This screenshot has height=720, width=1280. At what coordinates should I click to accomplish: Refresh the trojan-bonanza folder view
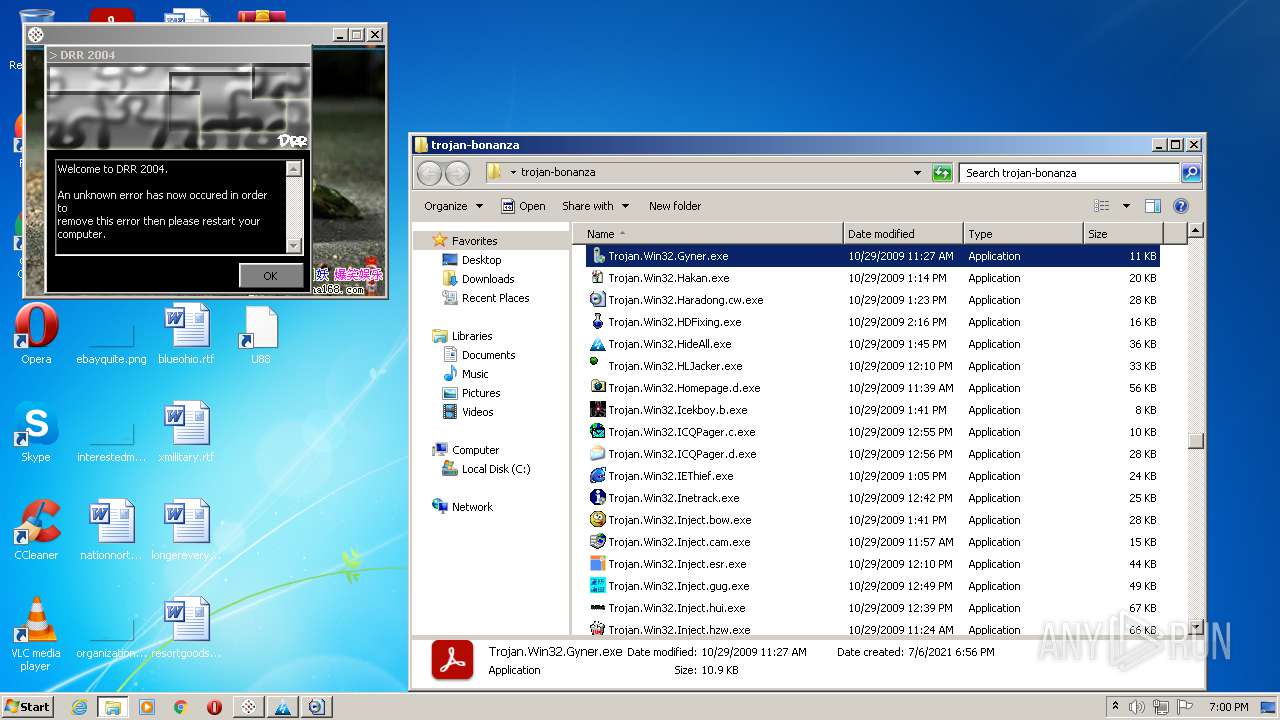point(942,173)
